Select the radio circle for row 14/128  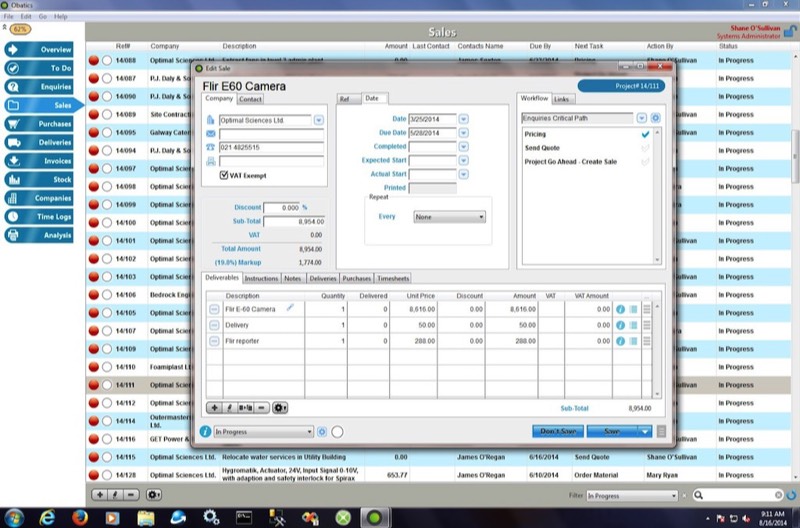(107, 475)
